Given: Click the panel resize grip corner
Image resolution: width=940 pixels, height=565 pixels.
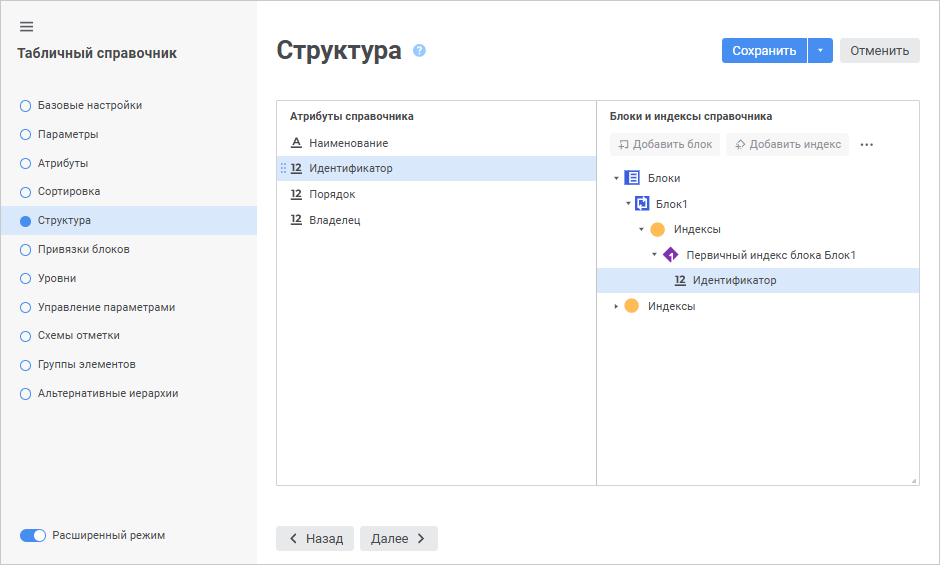Looking at the screenshot, I should coord(914,481).
